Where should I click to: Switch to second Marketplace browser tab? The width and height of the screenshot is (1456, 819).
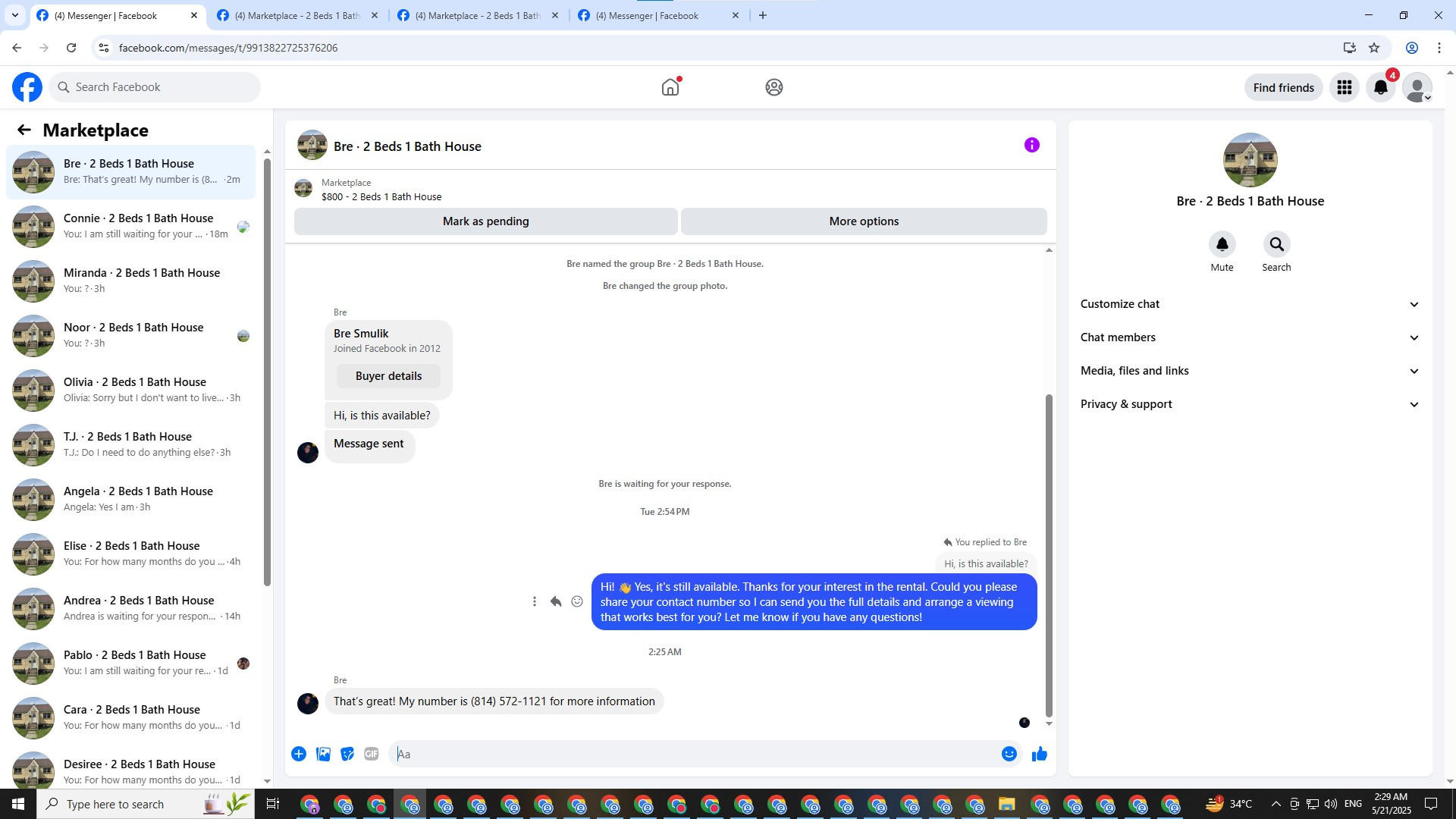tap(298, 15)
